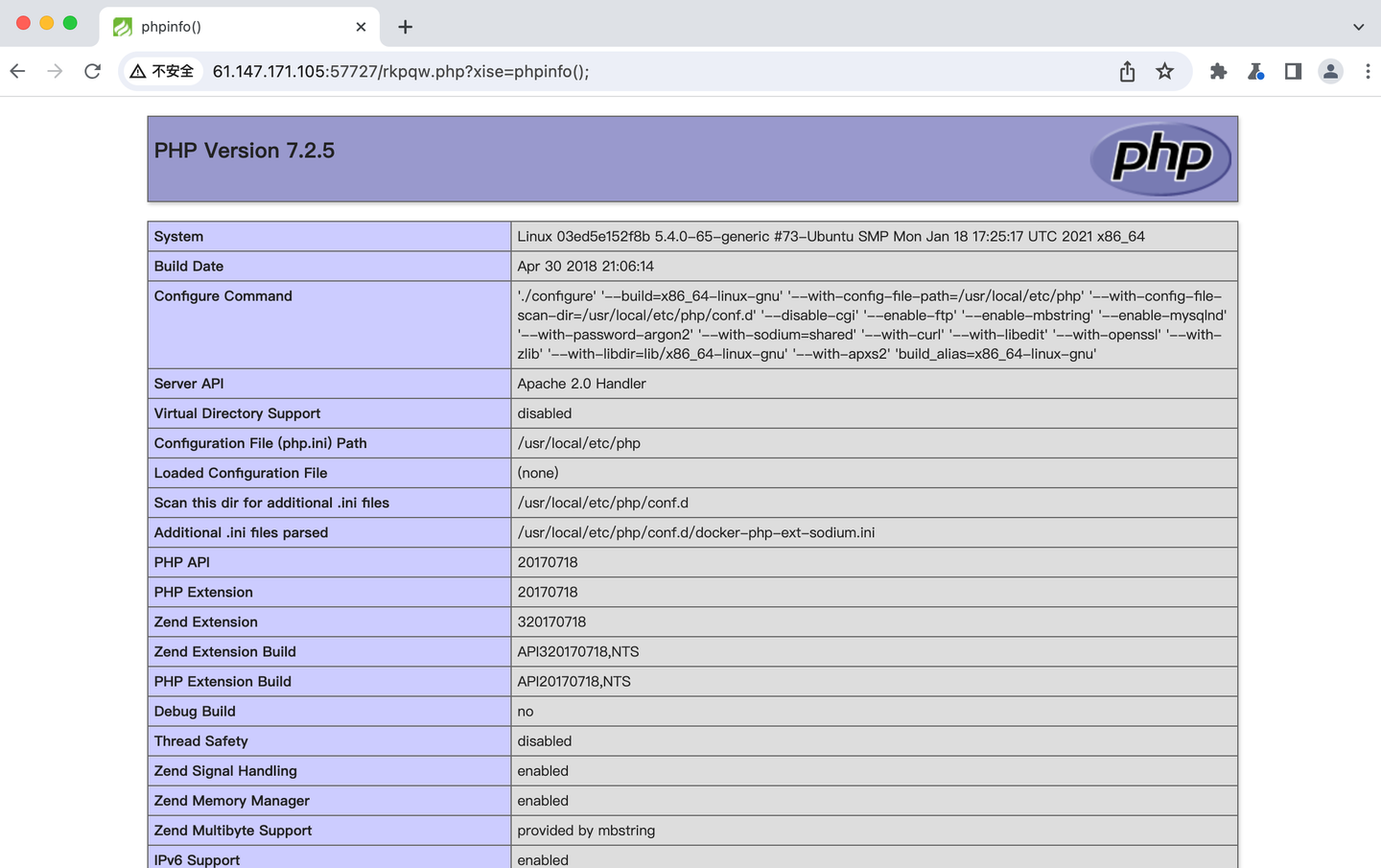Click the back navigation arrow icon

click(17, 70)
